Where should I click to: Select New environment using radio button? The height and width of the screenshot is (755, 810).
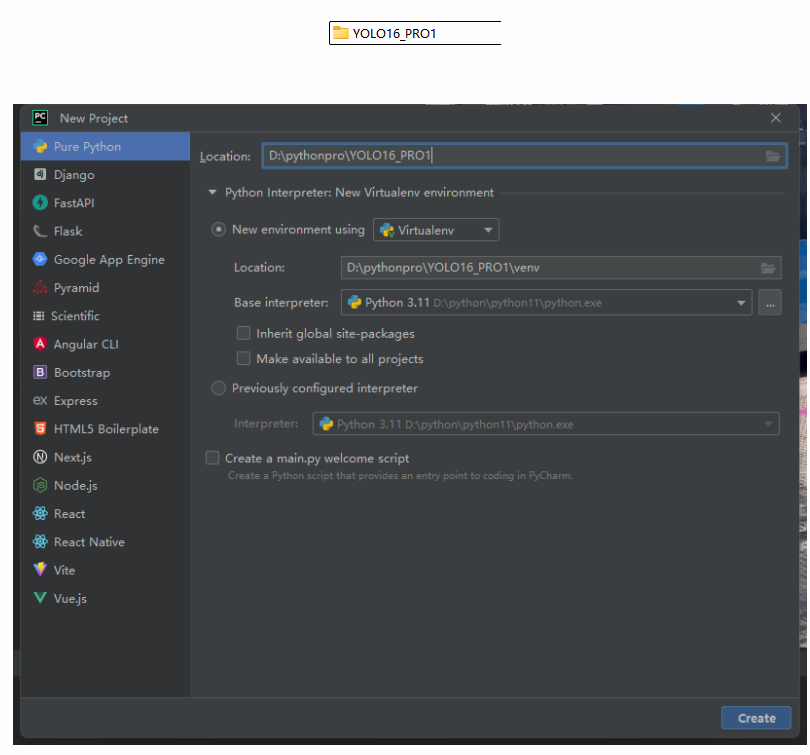tap(219, 230)
